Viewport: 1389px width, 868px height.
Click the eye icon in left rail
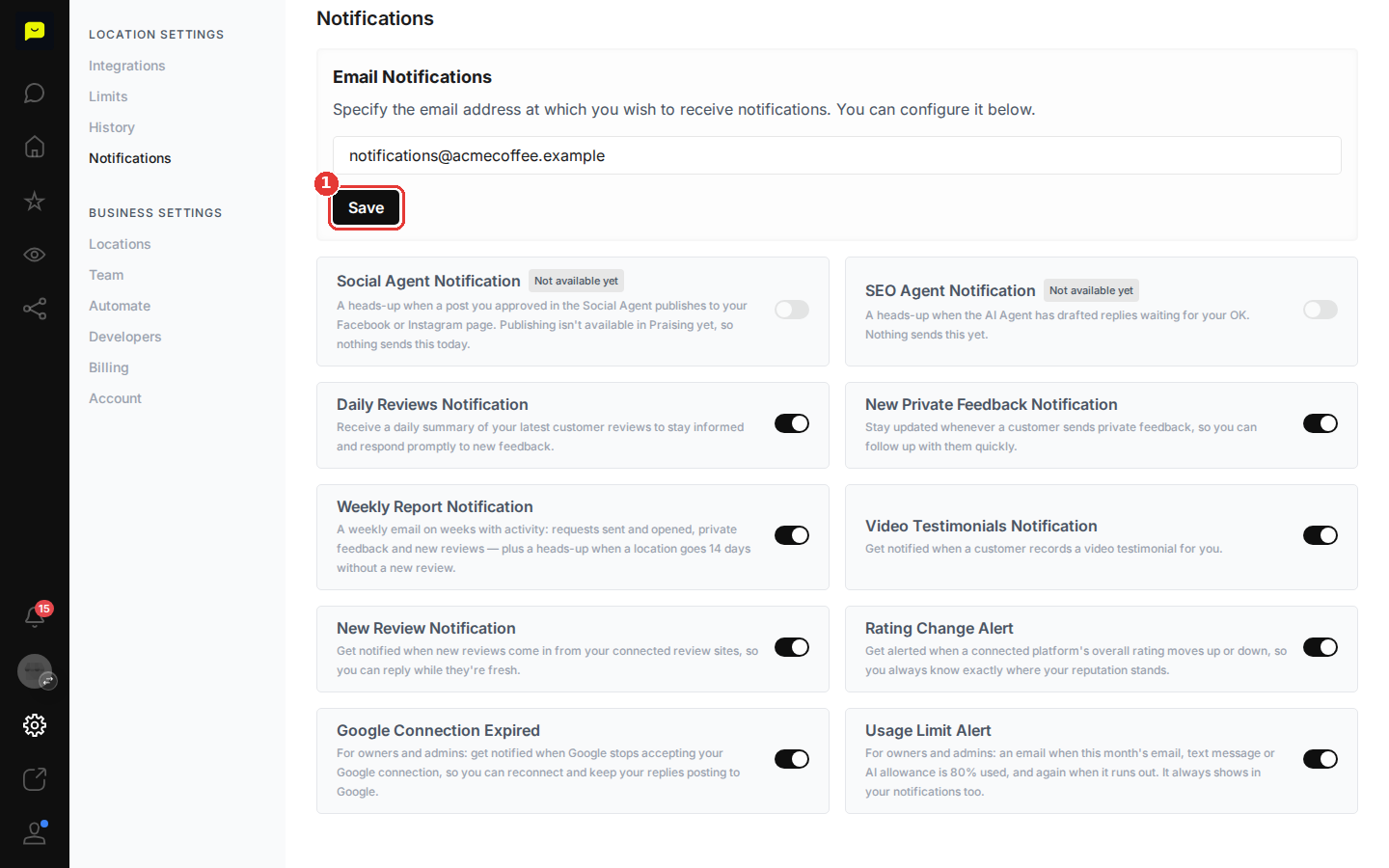(x=35, y=255)
